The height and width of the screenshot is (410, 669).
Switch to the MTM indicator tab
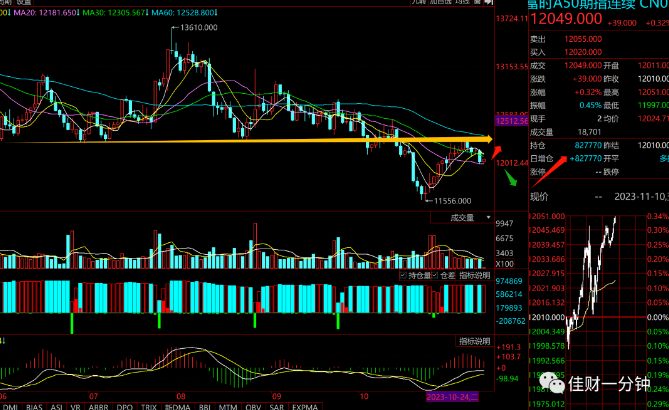(228, 407)
